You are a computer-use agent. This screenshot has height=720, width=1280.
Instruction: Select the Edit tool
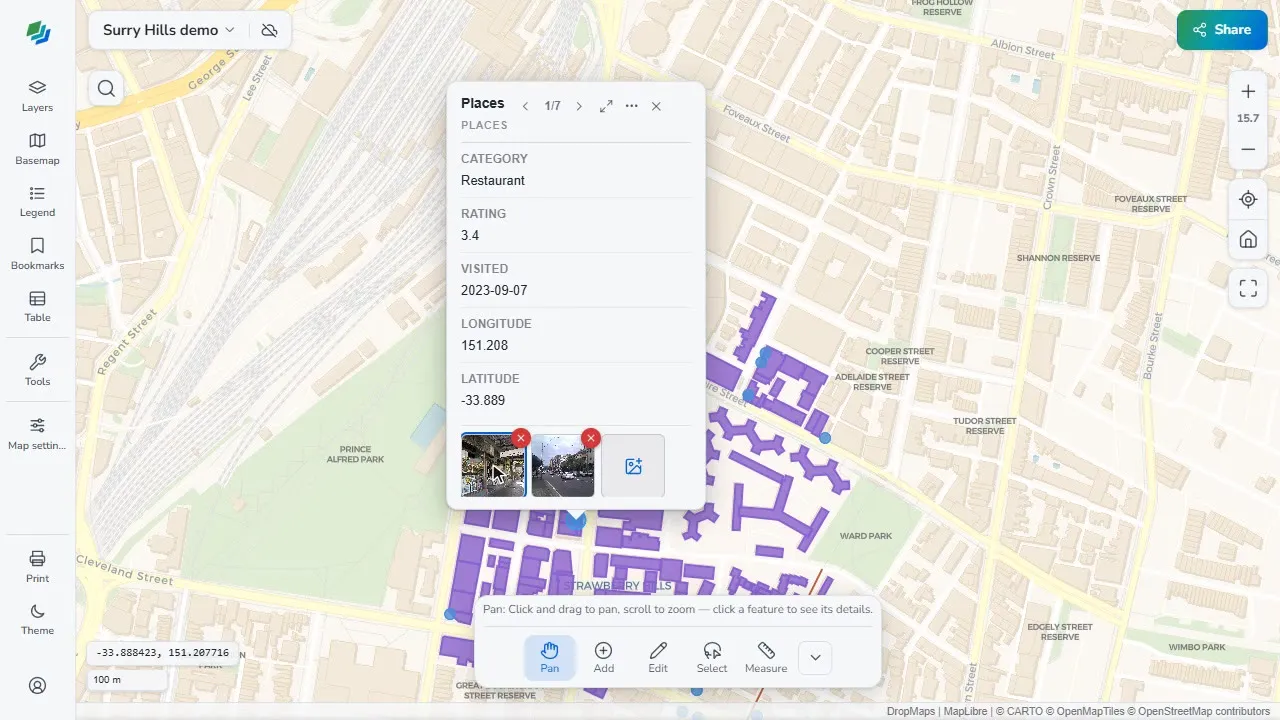658,657
